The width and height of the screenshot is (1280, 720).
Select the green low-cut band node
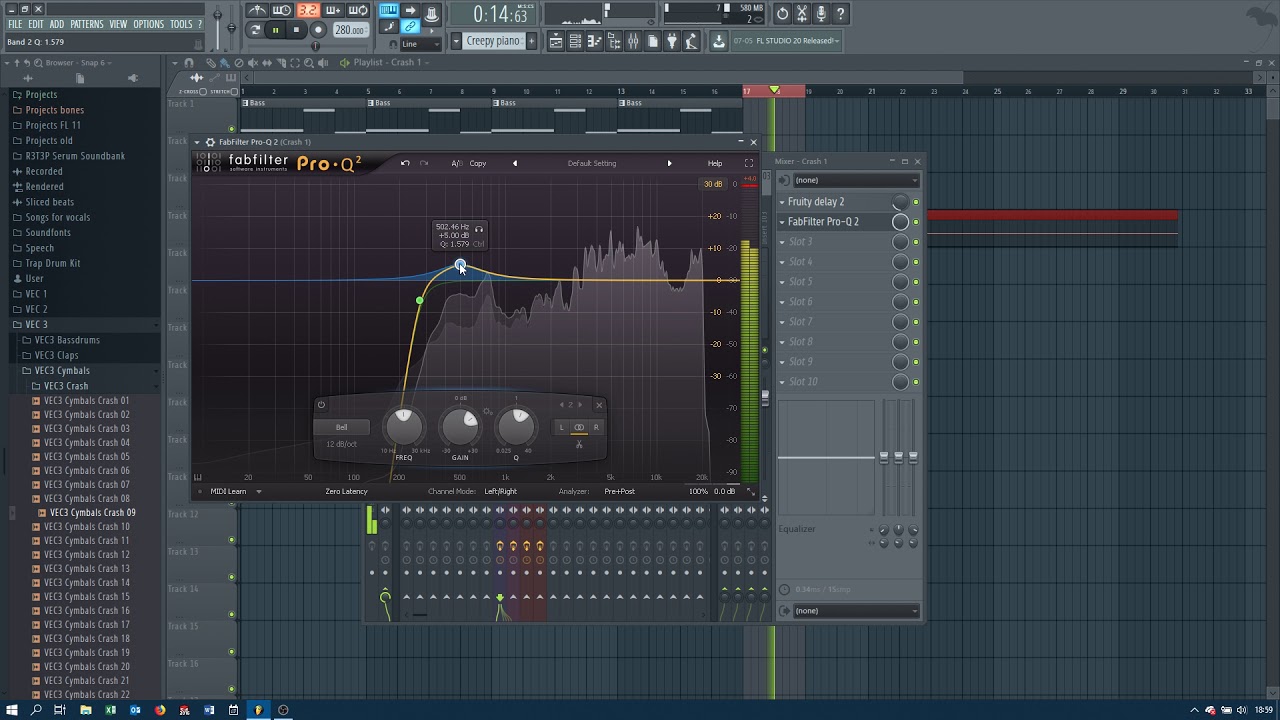tap(420, 300)
